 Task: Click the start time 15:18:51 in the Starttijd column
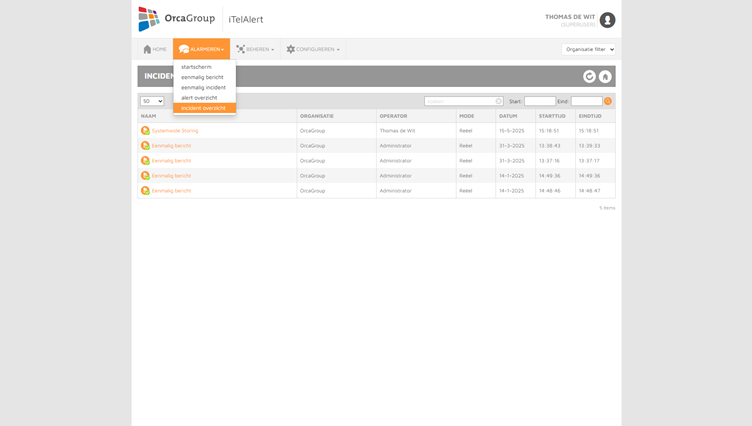tap(550, 130)
